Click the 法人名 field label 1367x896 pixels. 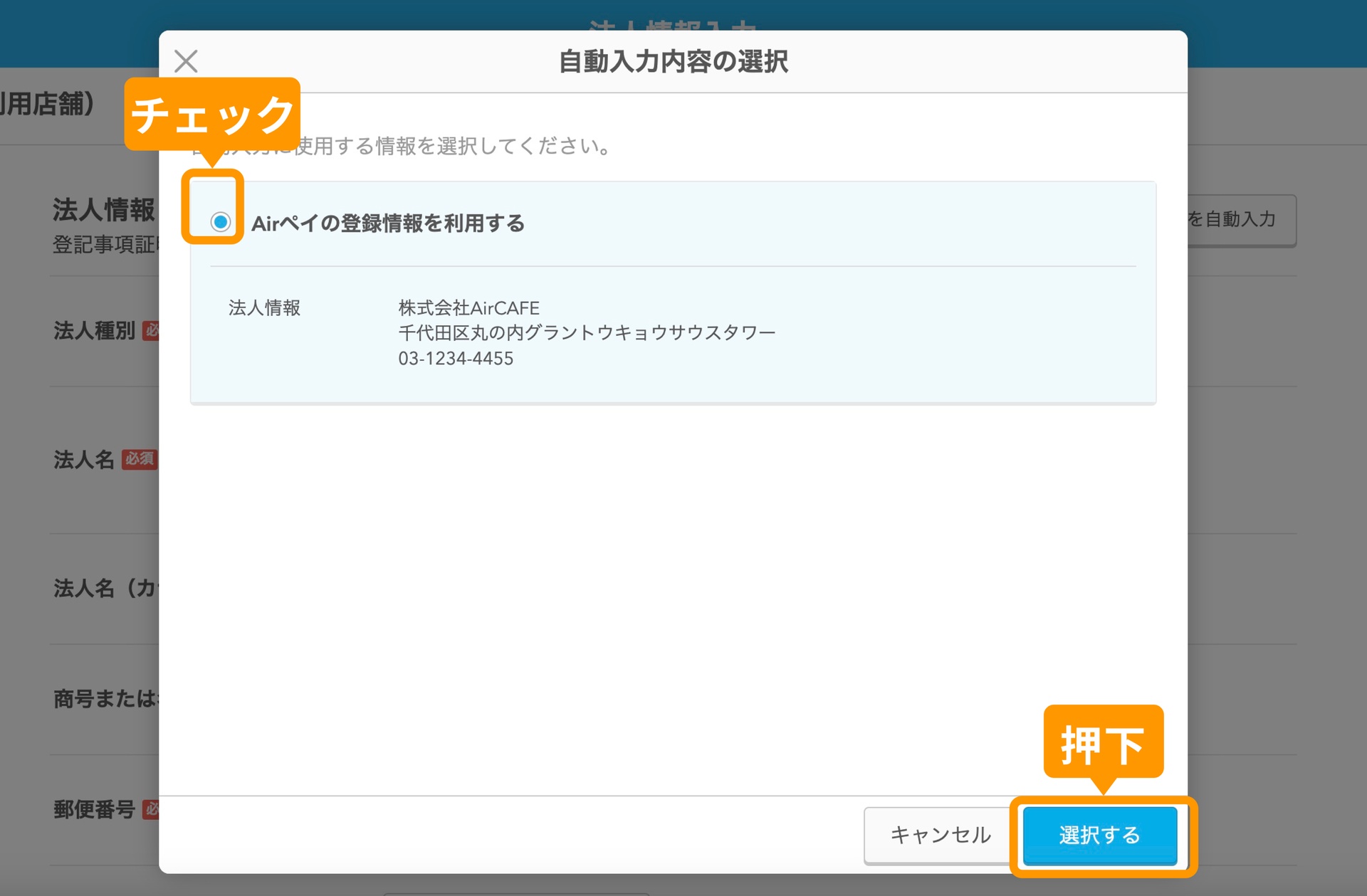click(83, 460)
